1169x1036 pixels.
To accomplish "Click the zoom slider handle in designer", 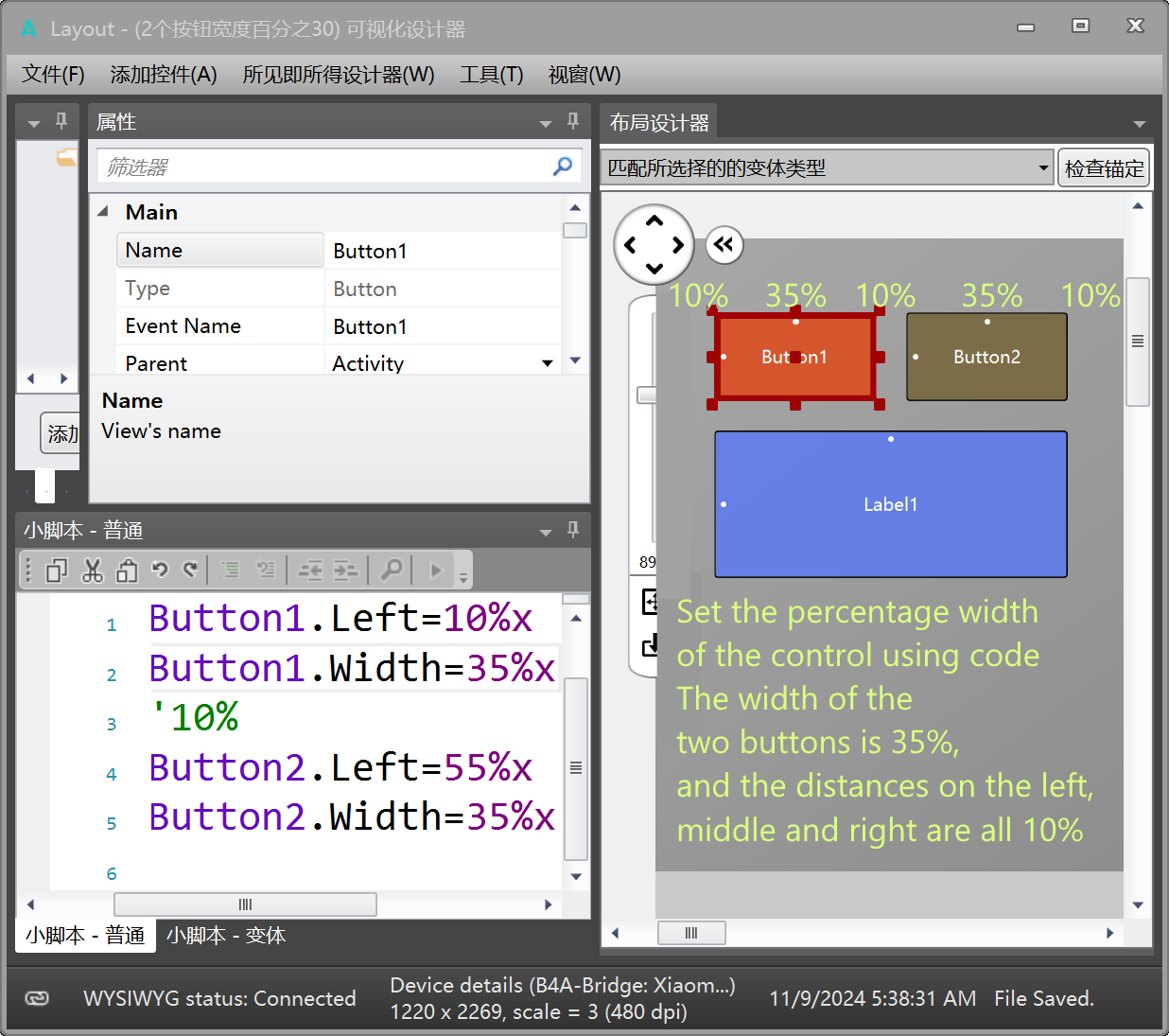I will tap(646, 395).
